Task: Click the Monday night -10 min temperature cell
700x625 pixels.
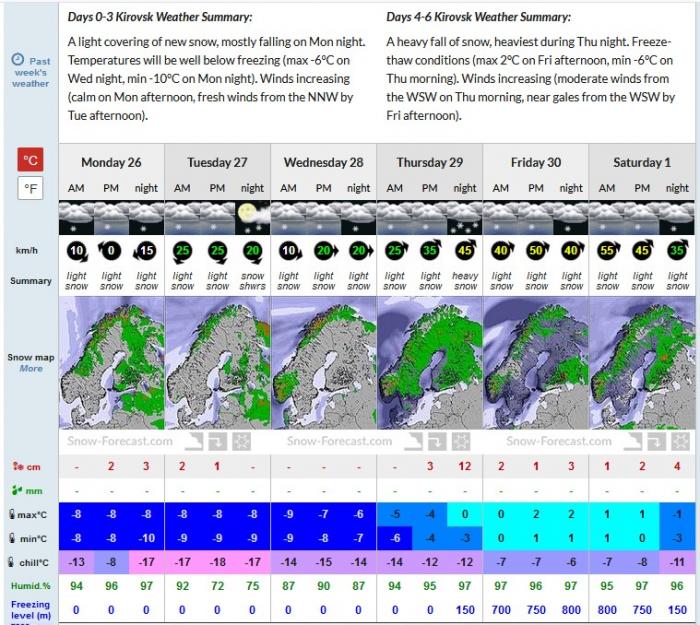Action: point(146,538)
